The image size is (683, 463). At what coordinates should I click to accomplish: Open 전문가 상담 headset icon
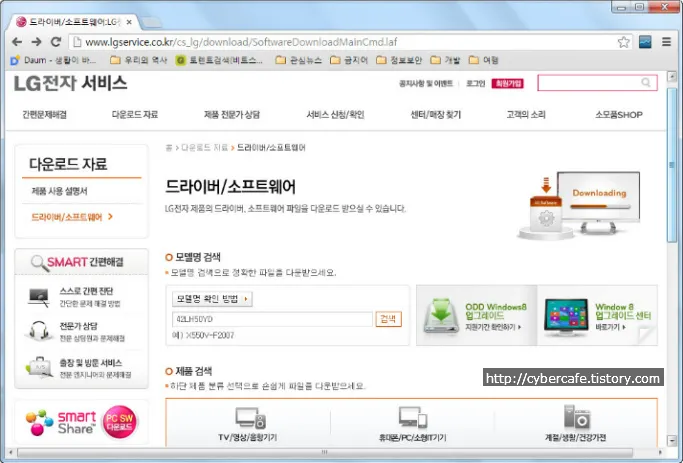point(39,331)
